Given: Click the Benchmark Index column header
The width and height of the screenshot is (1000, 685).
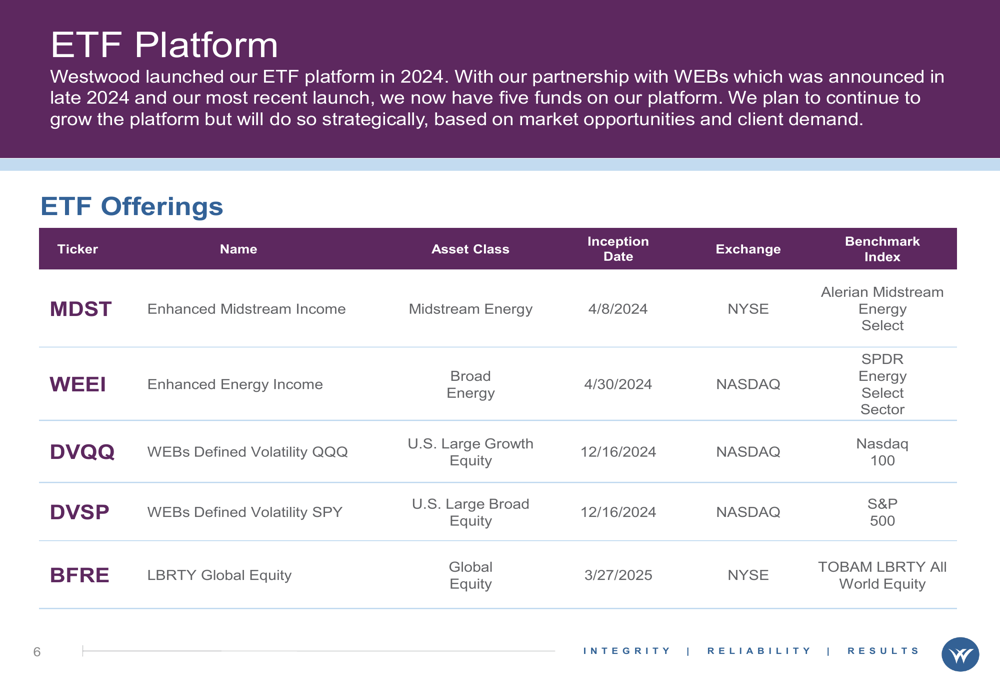Looking at the screenshot, I should click(x=882, y=249).
